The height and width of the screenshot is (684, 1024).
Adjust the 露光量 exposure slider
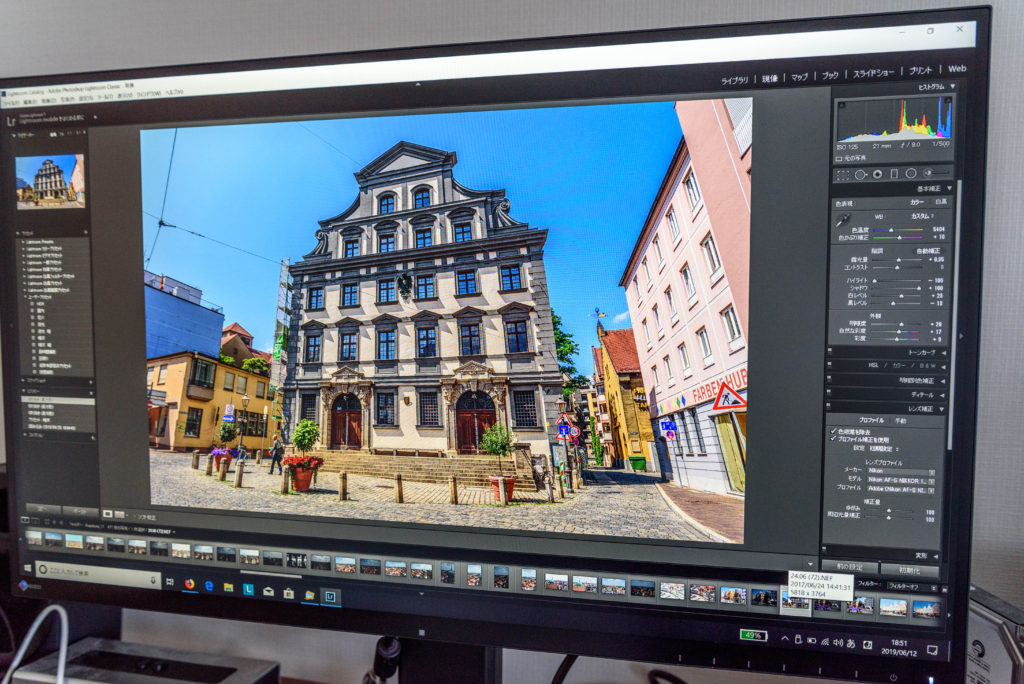pyautogui.click(x=898, y=260)
